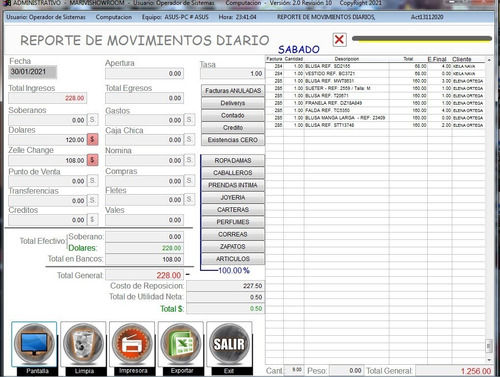
Task: Click the E.Final column header
Action: coord(437,59)
